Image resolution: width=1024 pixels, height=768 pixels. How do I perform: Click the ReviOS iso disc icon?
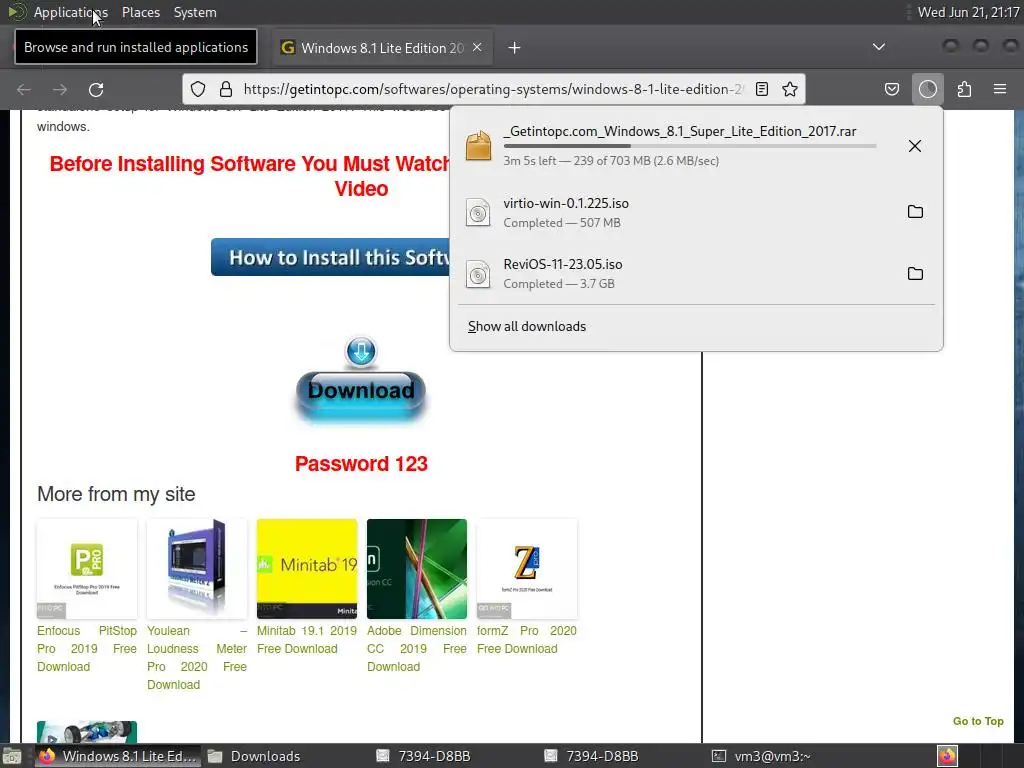point(478,274)
